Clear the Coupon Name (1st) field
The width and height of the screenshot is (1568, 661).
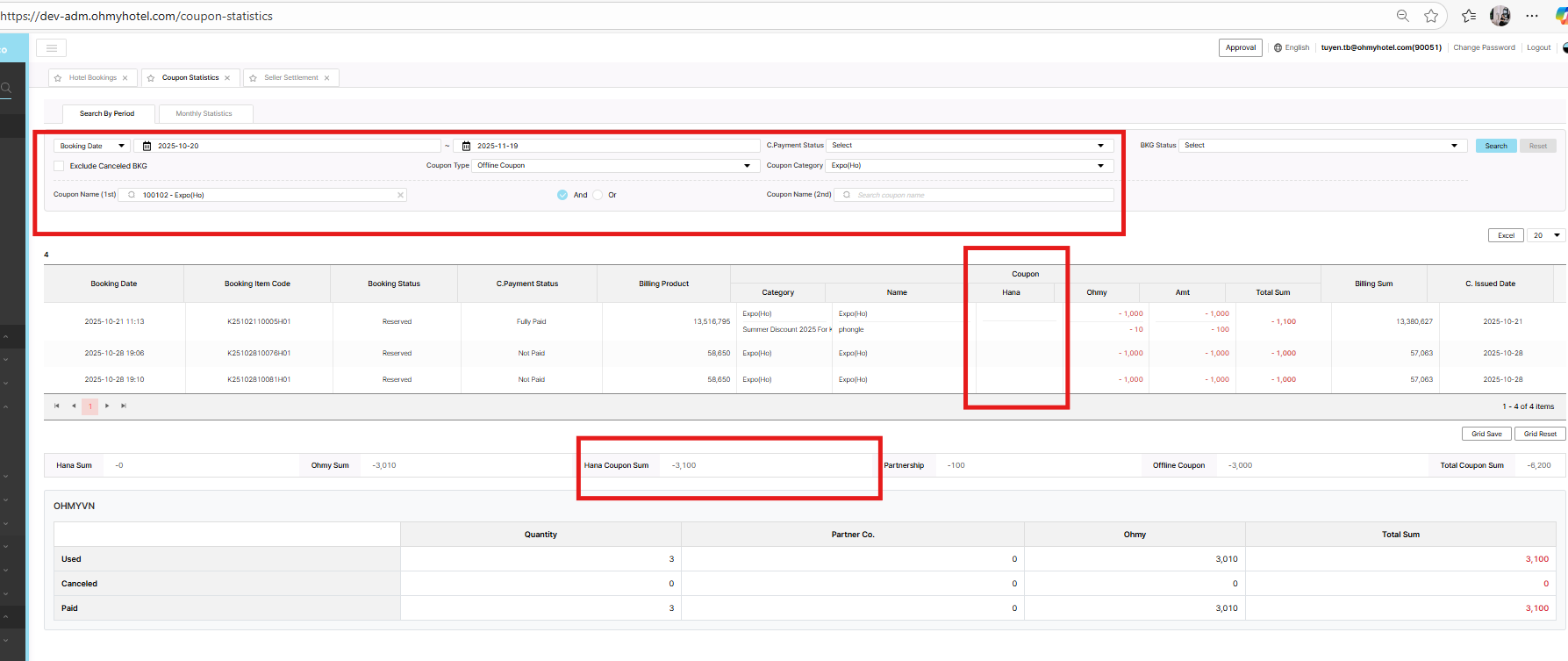(400, 195)
